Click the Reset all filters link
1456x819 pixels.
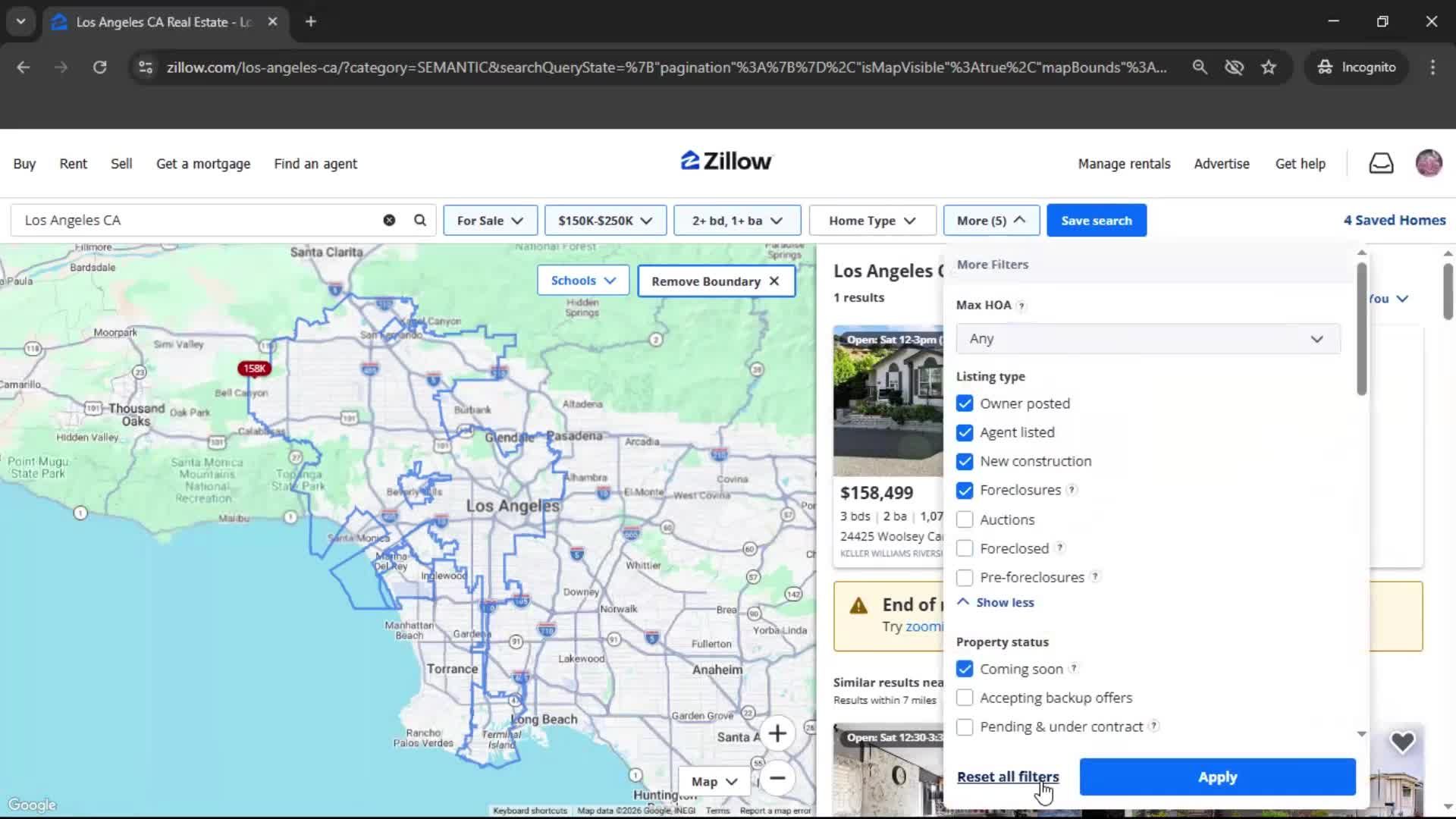[x=1007, y=777]
